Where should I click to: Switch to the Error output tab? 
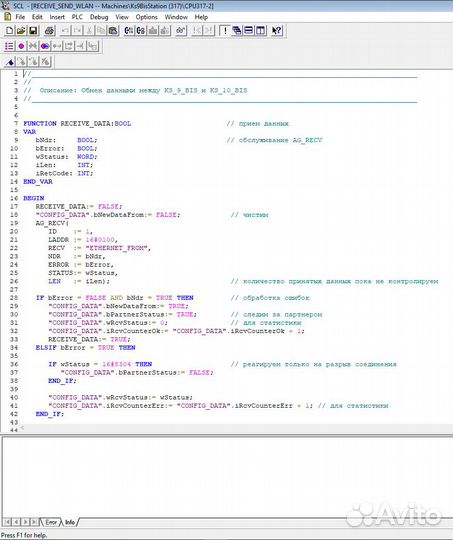click(51, 522)
